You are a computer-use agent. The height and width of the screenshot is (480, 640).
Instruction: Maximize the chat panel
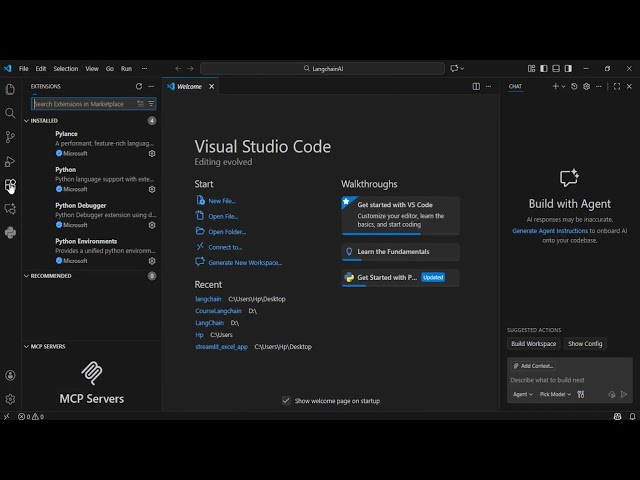617,87
